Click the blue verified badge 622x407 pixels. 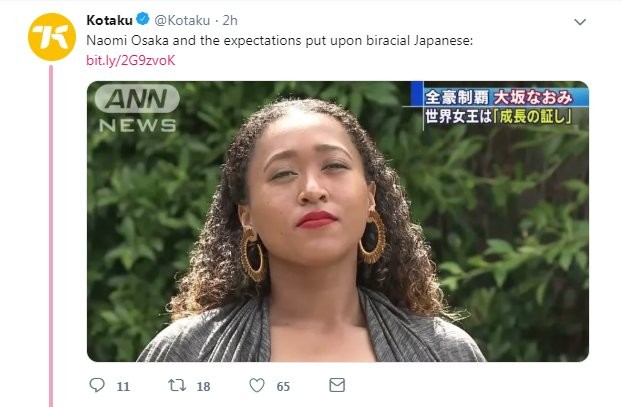pos(142,19)
